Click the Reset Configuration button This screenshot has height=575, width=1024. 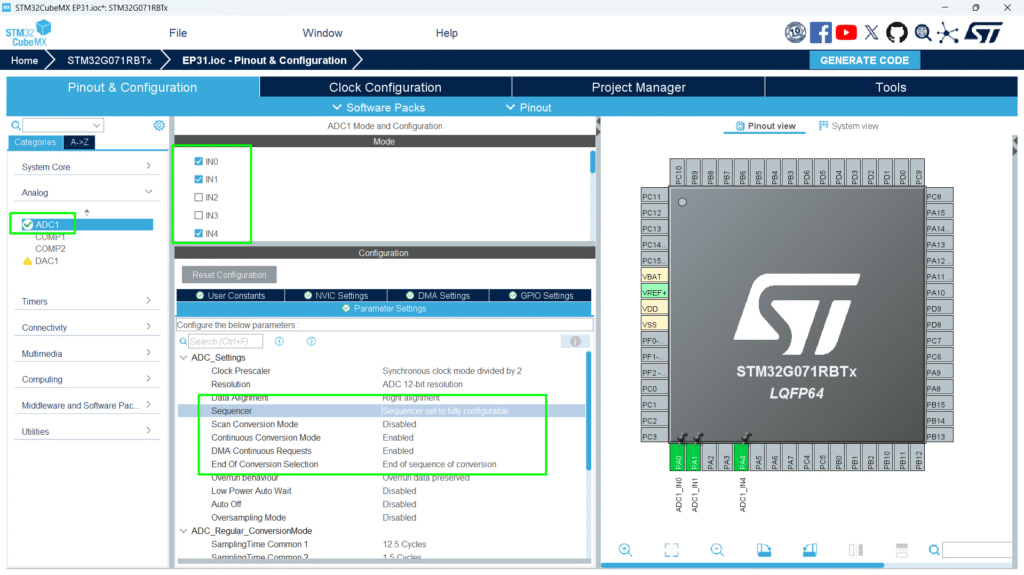click(229, 275)
